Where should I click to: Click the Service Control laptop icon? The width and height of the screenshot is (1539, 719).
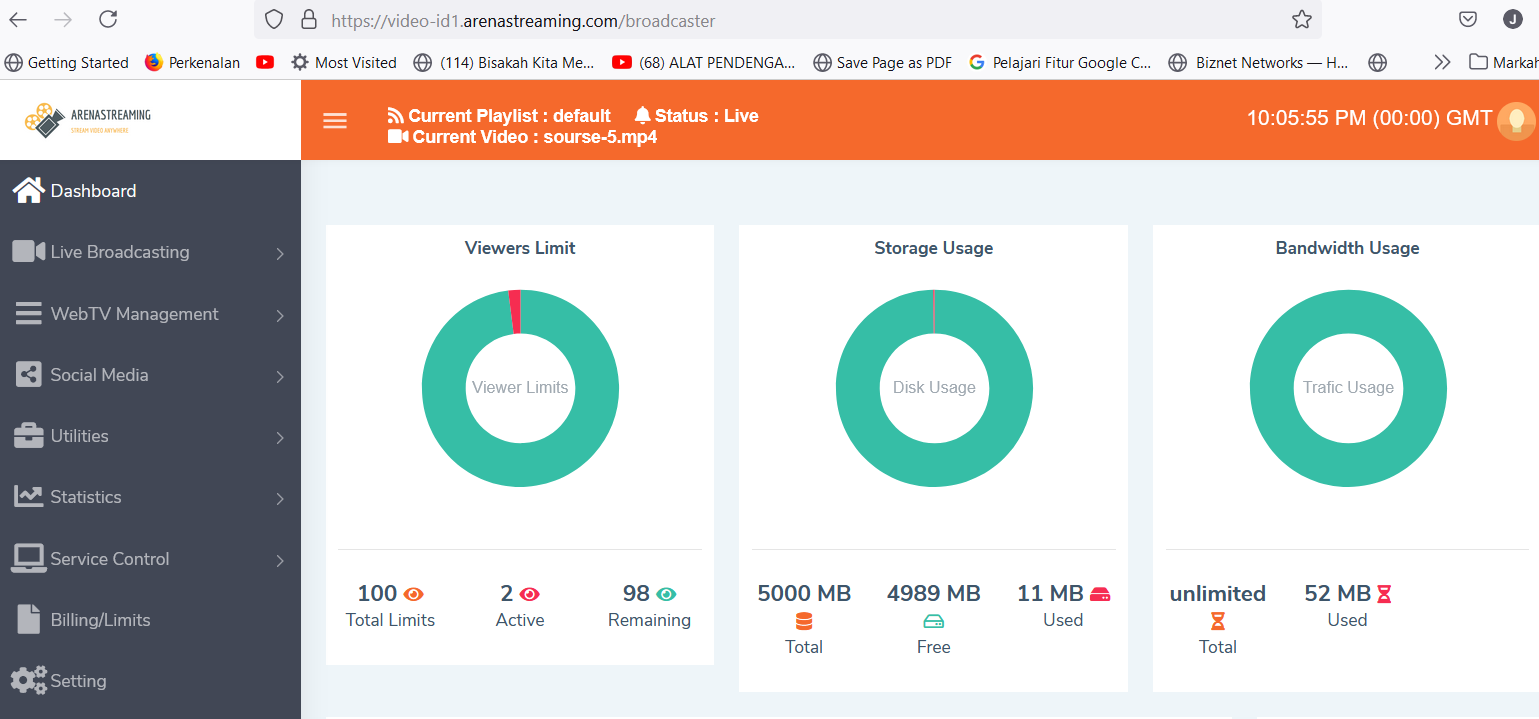[28, 558]
